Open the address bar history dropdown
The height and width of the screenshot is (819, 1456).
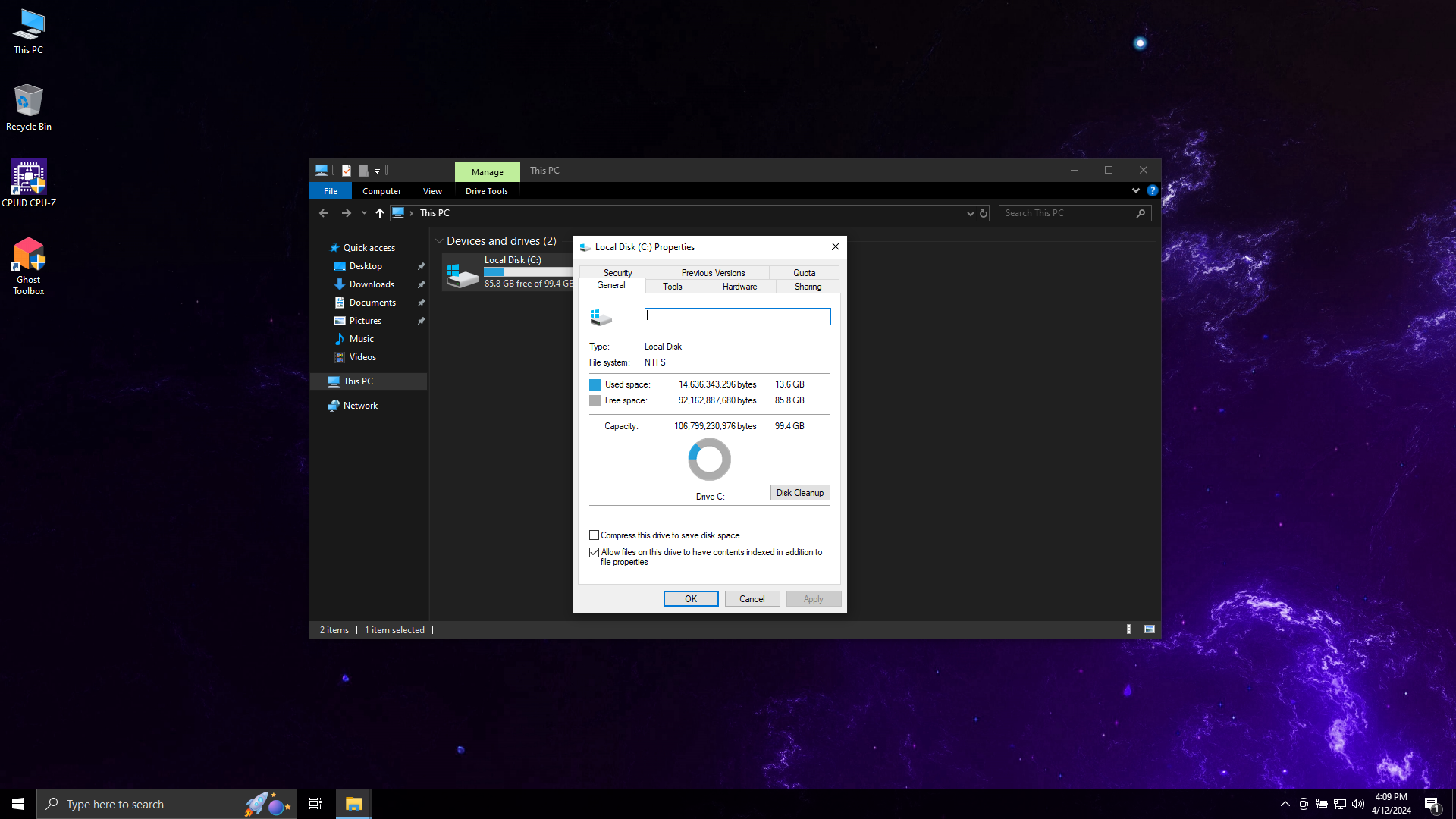point(970,213)
